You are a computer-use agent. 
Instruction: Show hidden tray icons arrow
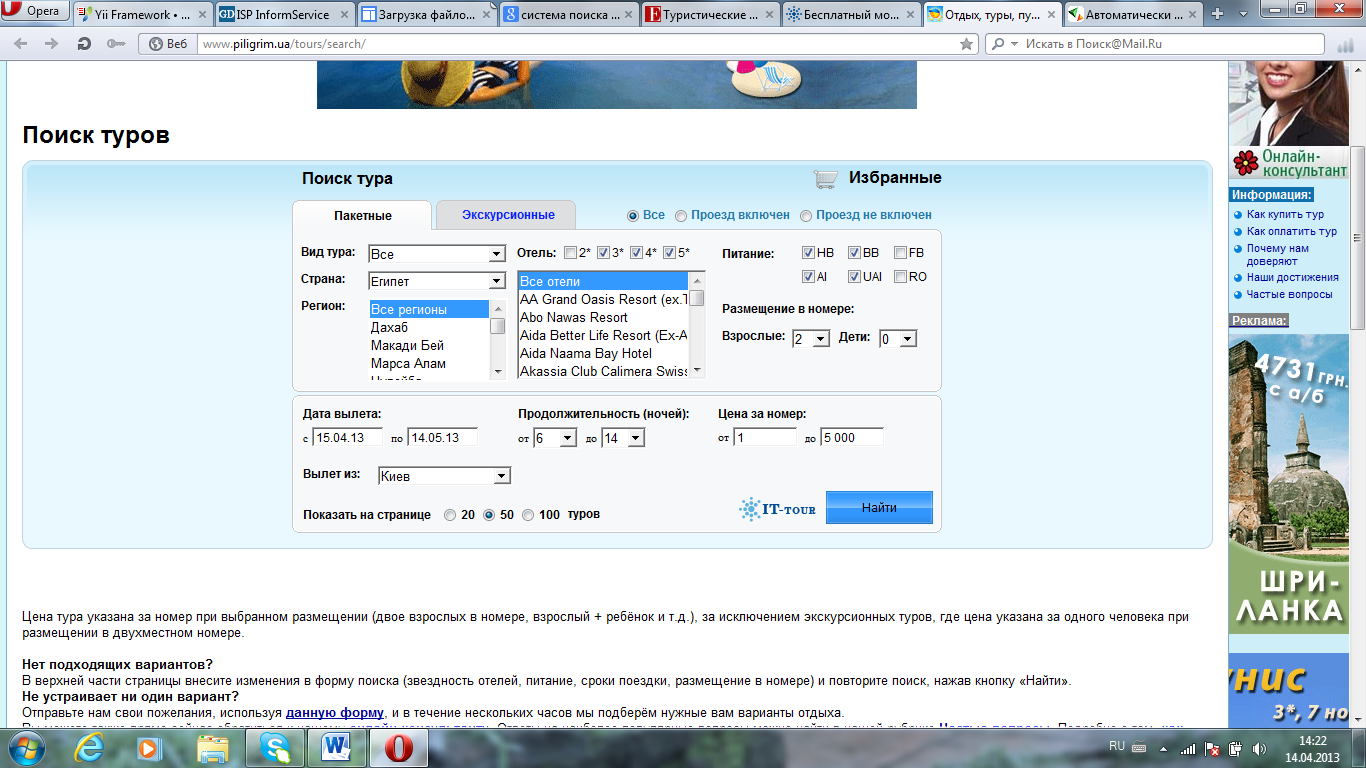coord(1163,748)
